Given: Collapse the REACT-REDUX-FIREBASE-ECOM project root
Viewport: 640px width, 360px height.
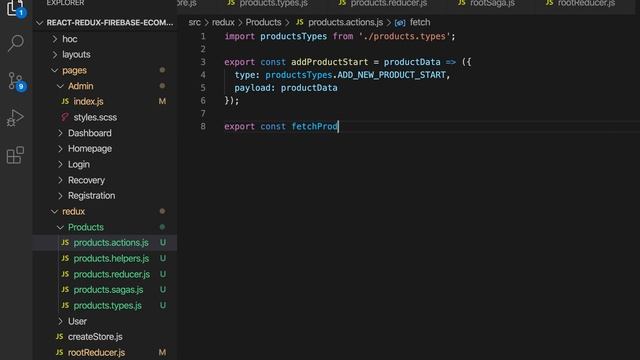Looking at the screenshot, I should tap(40, 23).
